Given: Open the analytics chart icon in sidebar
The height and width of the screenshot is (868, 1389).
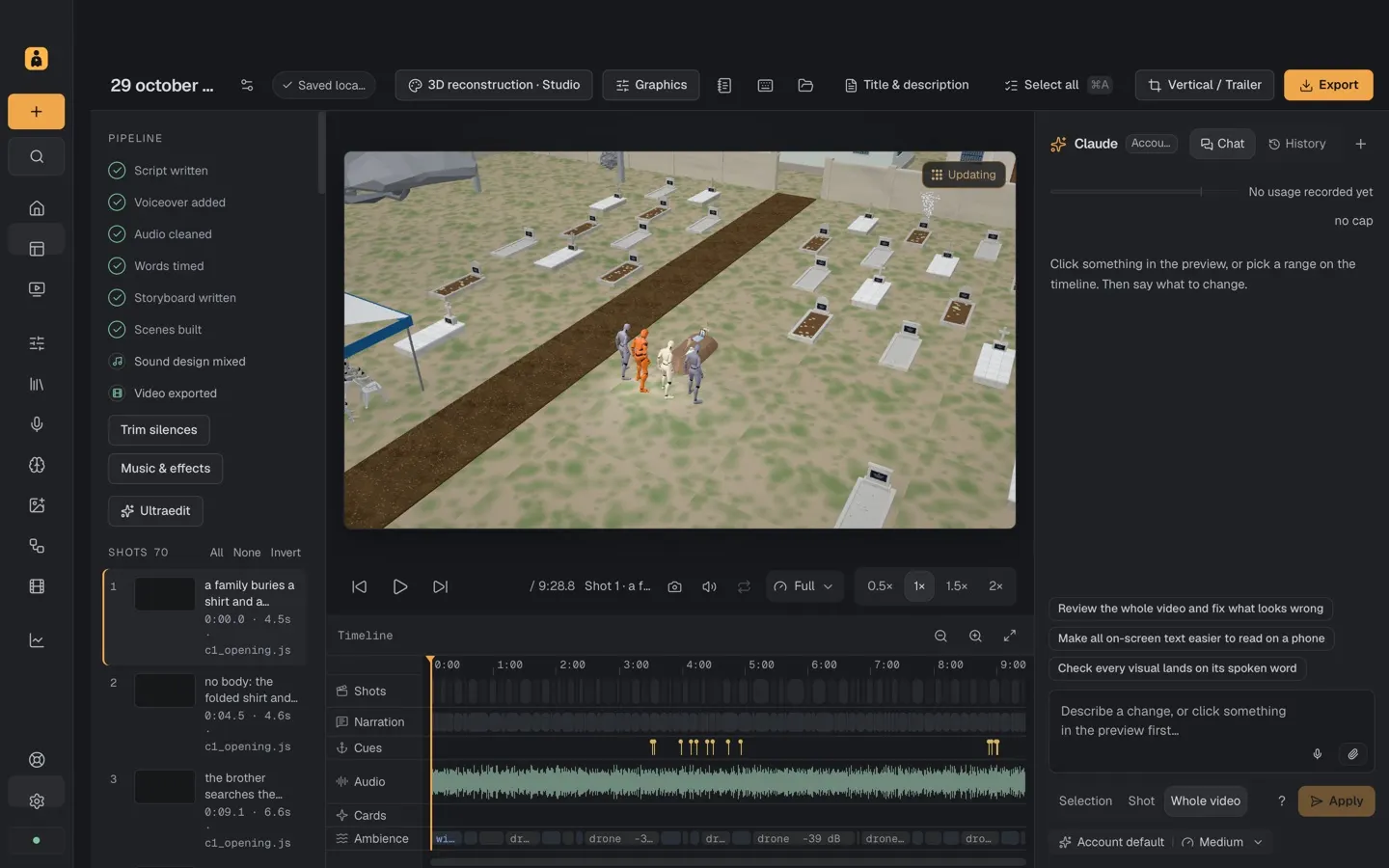Looking at the screenshot, I should click(37, 640).
